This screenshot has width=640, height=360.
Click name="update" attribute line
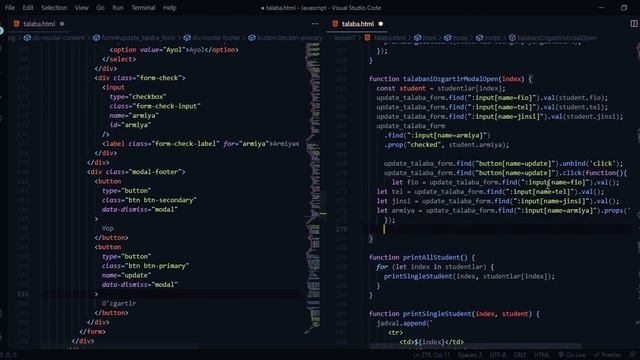coord(126,275)
